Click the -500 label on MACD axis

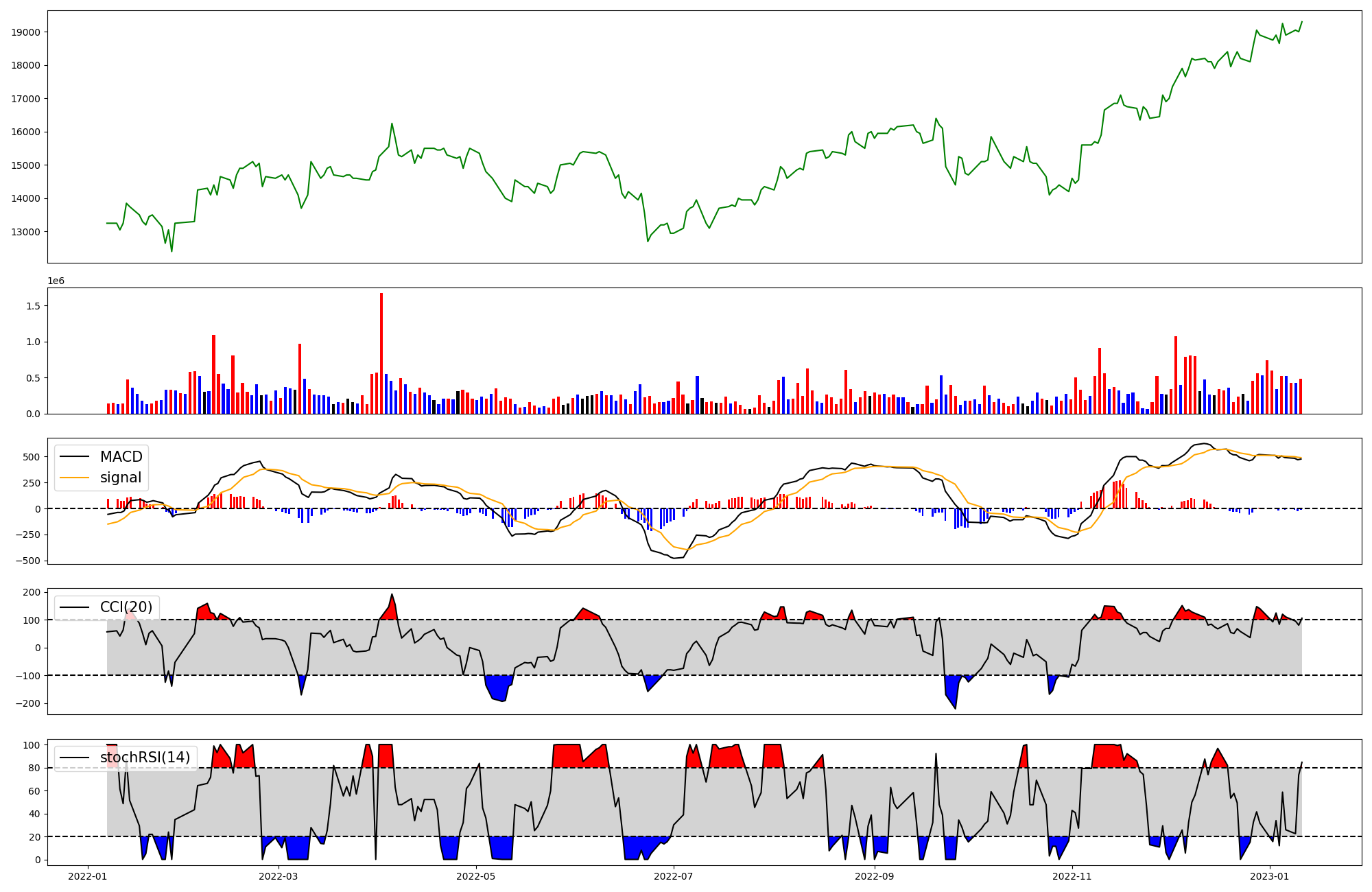click(x=27, y=561)
